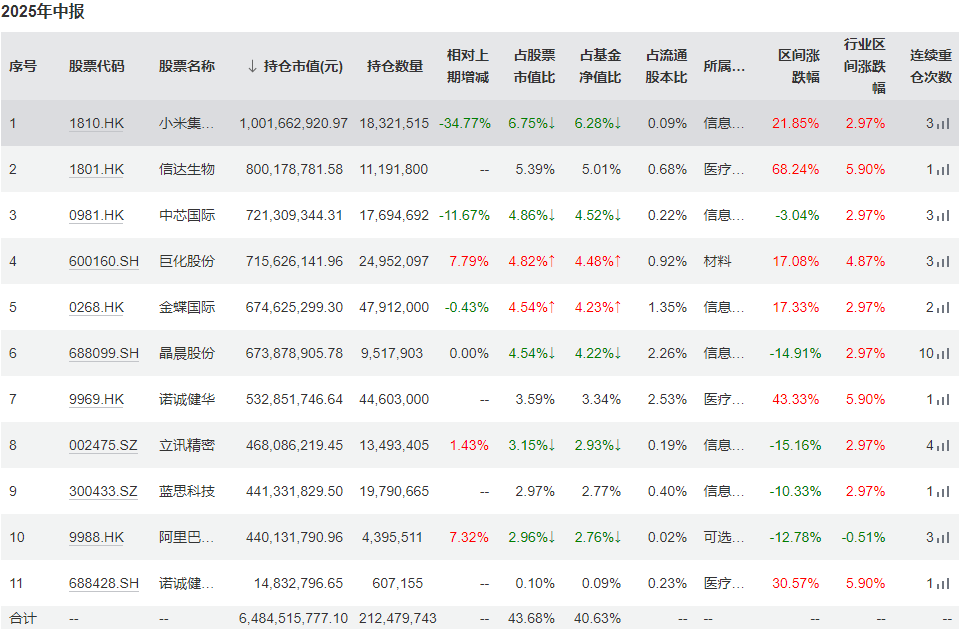The width and height of the screenshot is (959, 629).
Task: Open stock code link 9969.HK
Action: [96, 400]
